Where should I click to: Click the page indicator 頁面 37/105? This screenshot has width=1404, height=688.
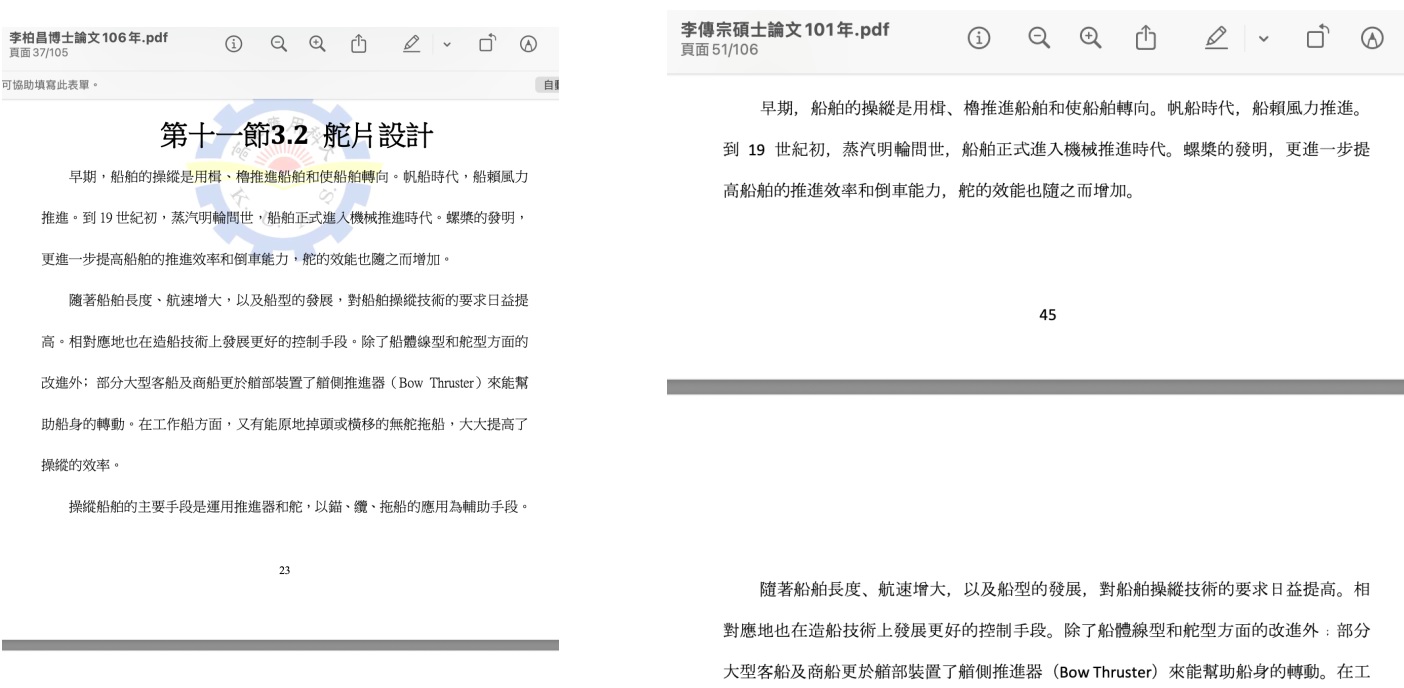click(37, 51)
